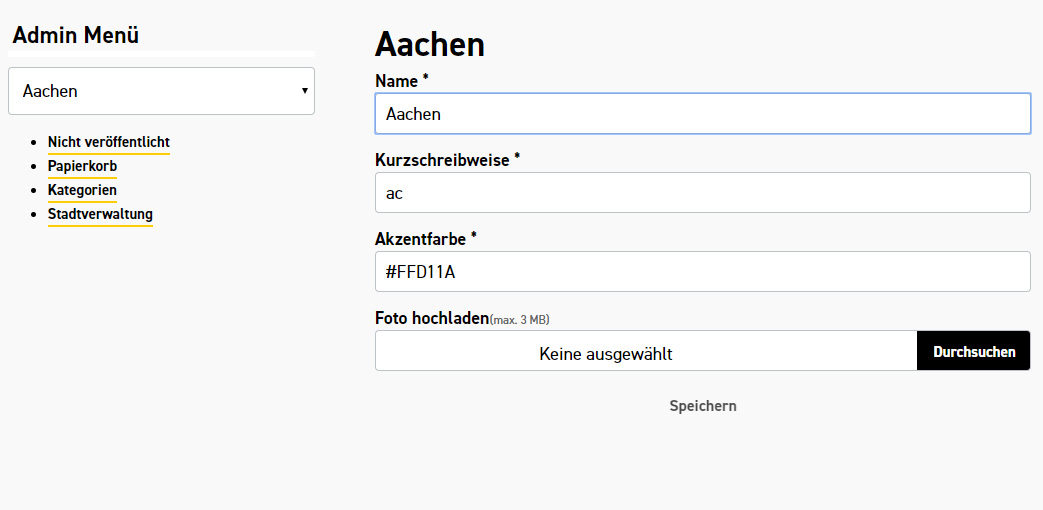Viewport: 1043px width, 510px height.
Task: Focus the Name field containing Aachen
Action: click(x=702, y=114)
